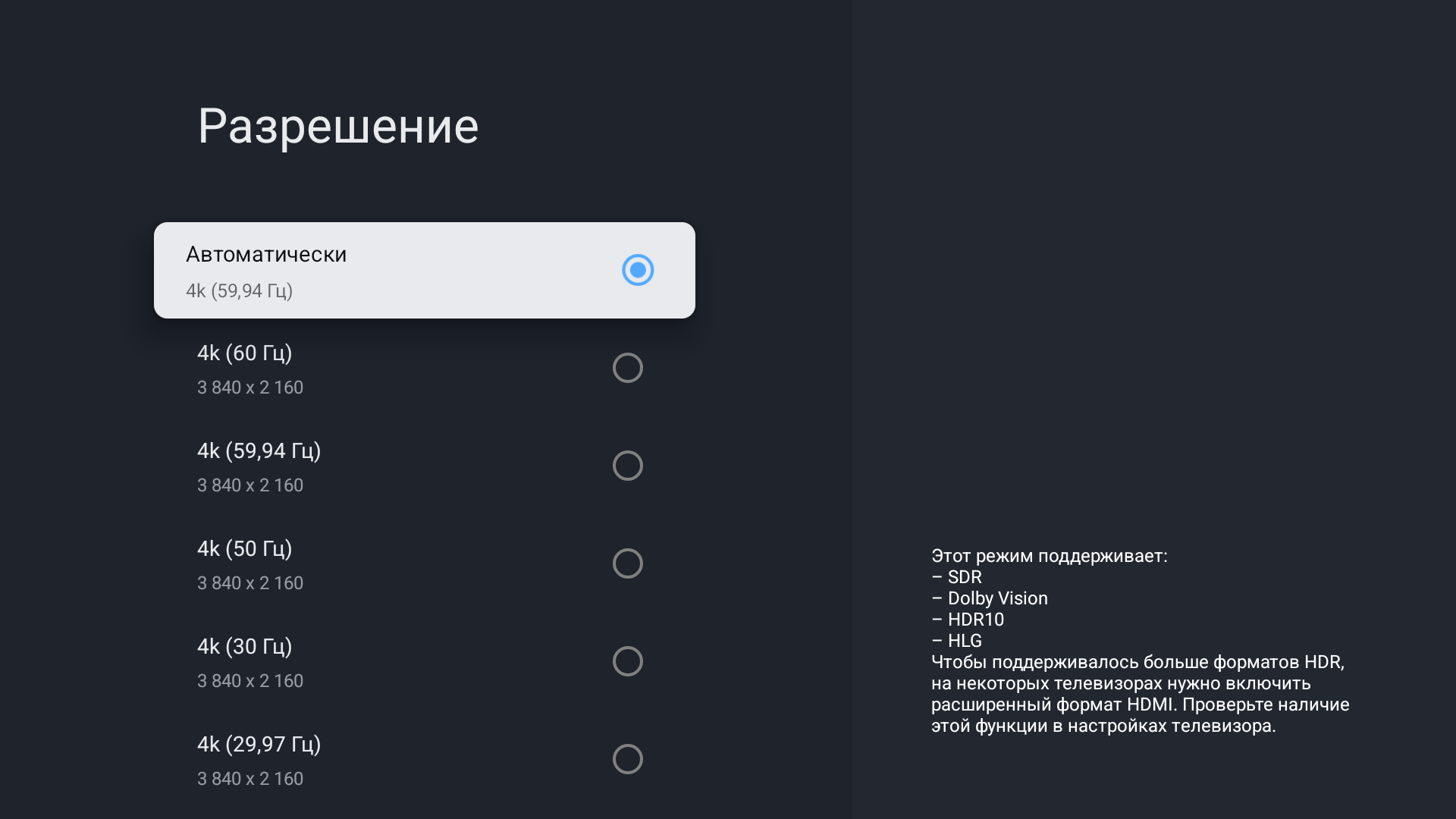
Task: Click the resolution text under 4k (29,97 Гц)
Action: pos(250,779)
